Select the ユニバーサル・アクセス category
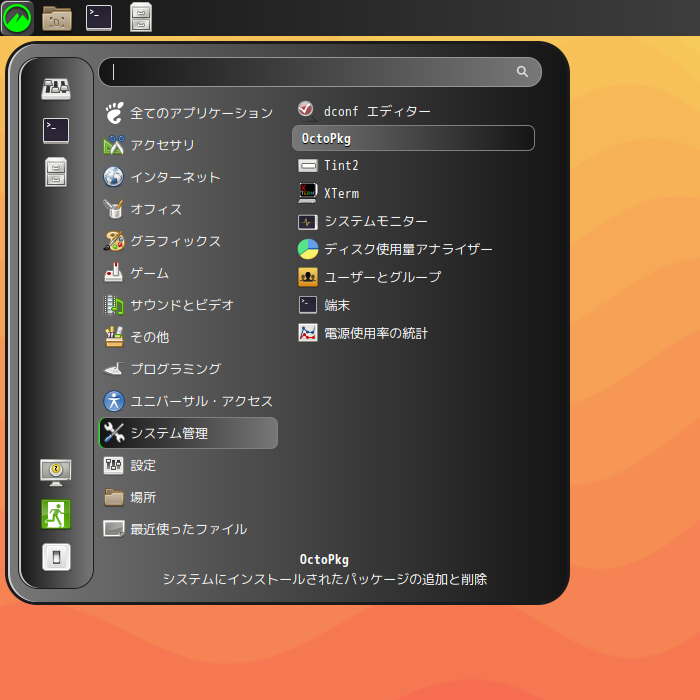The width and height of the screenshot is (700, 700). [188, 401]
